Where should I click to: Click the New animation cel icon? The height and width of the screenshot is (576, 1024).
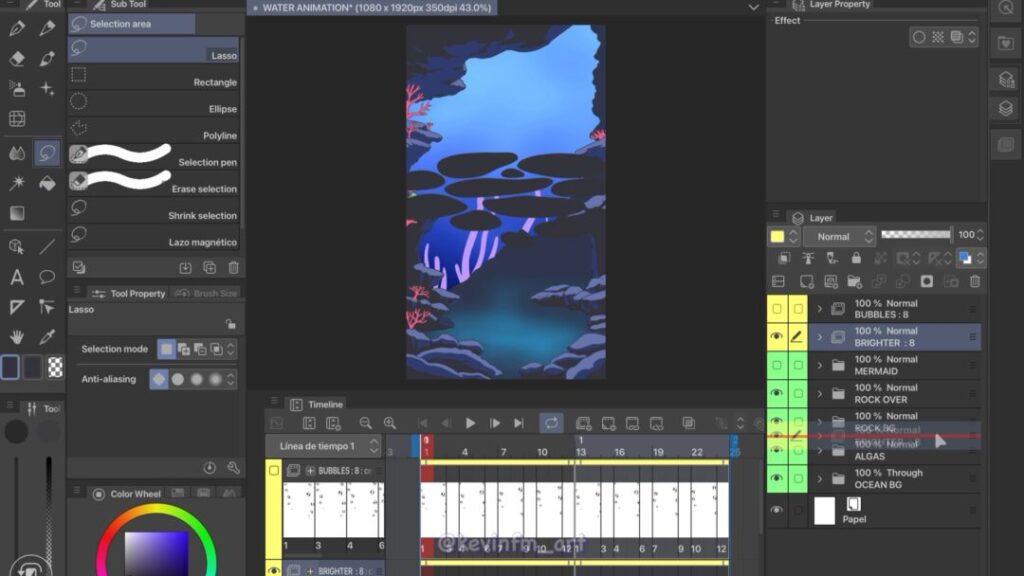pos(583,423)
